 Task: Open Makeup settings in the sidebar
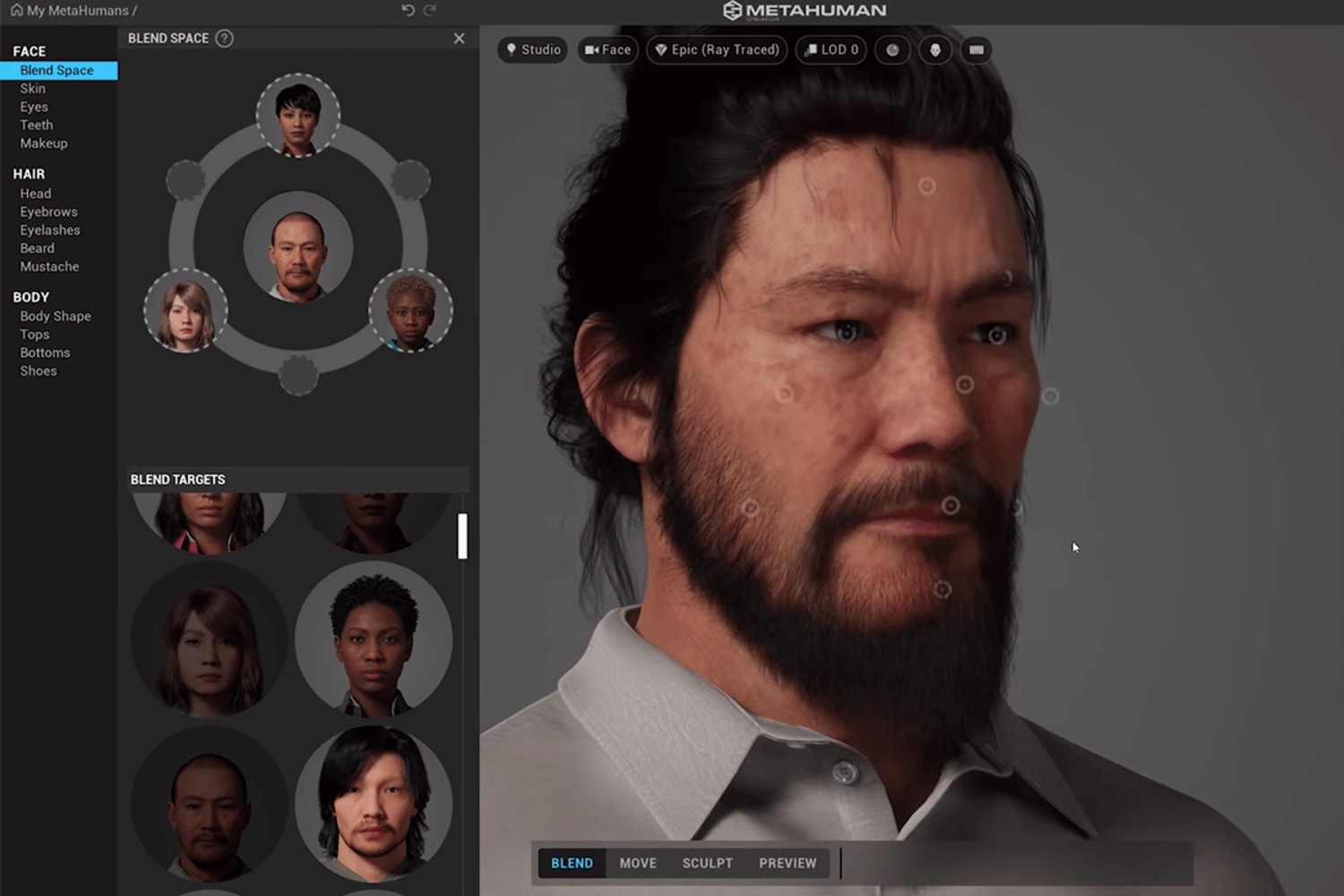click(44, 143)
